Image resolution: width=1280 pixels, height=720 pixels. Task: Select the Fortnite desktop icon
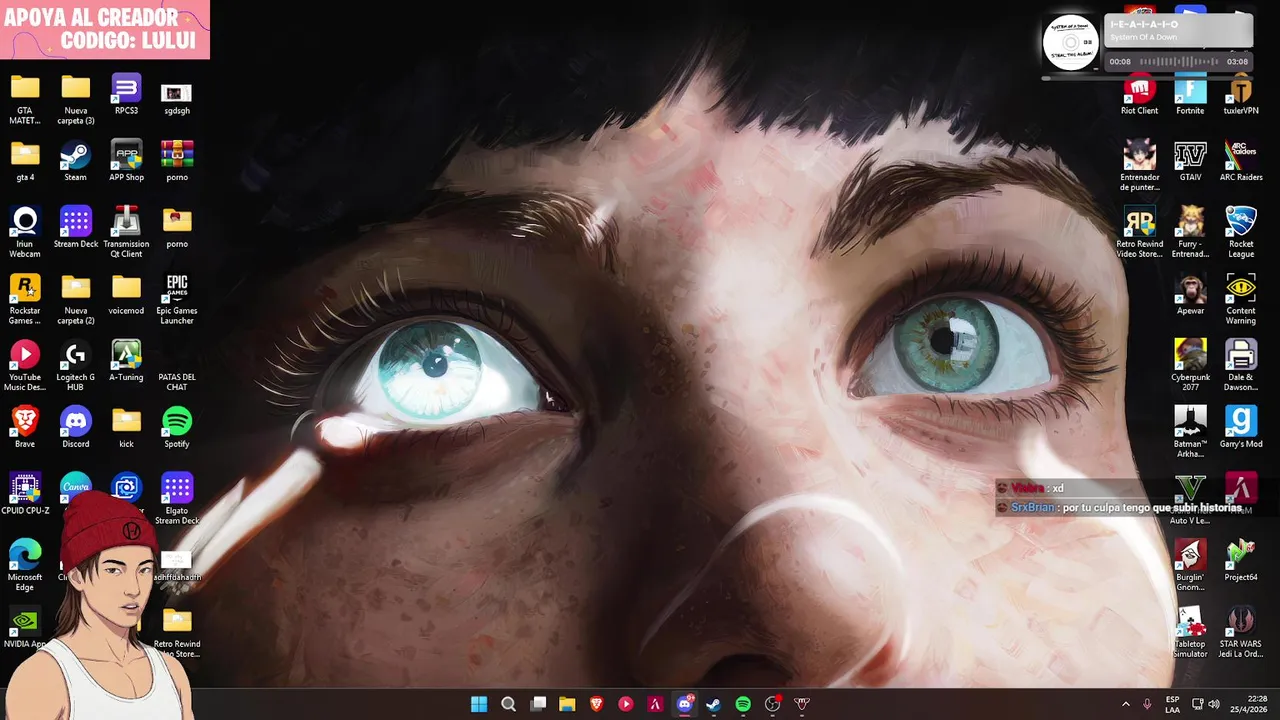tap(1190, 96)
